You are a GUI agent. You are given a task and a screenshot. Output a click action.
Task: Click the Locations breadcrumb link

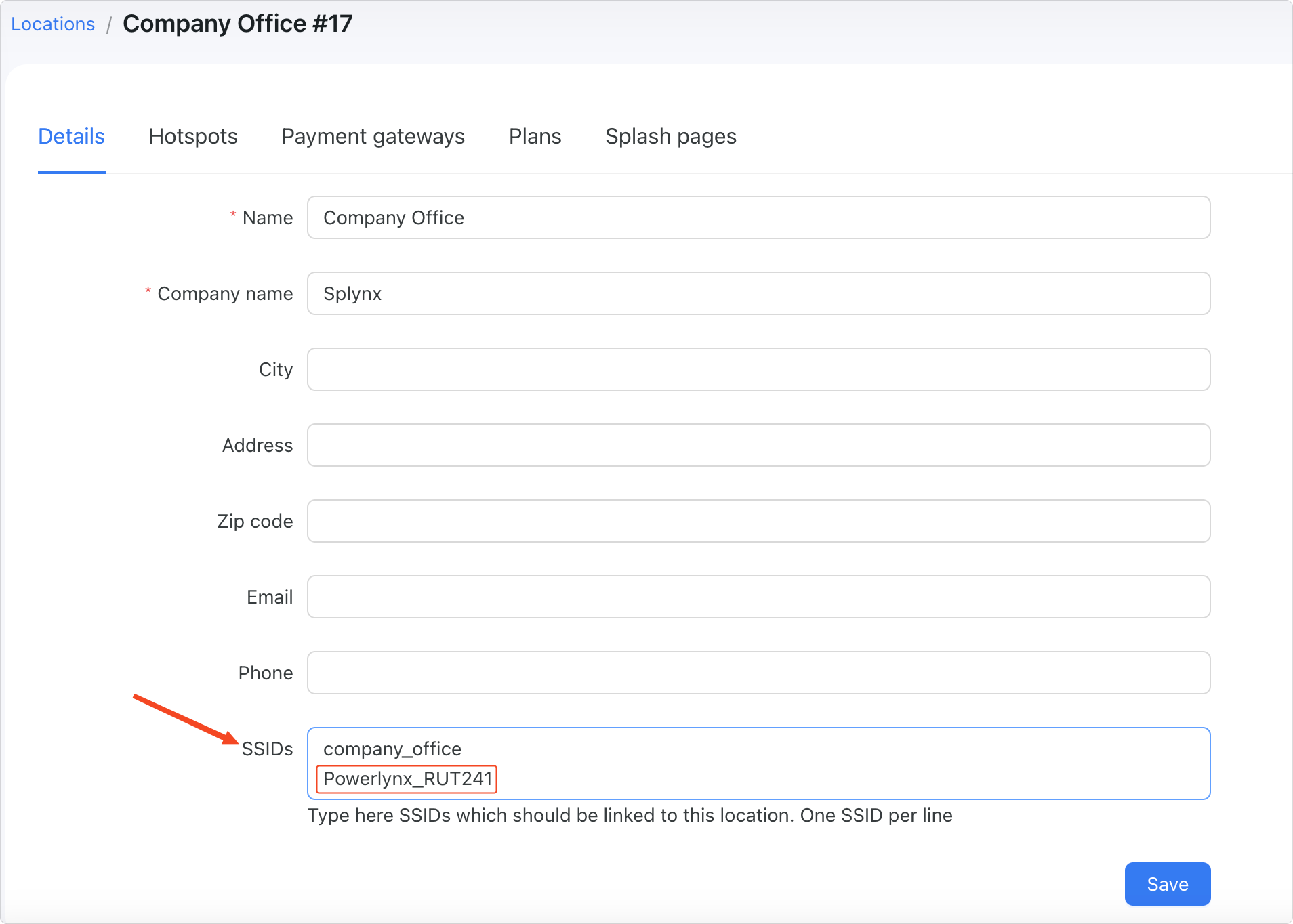[53, 24]
